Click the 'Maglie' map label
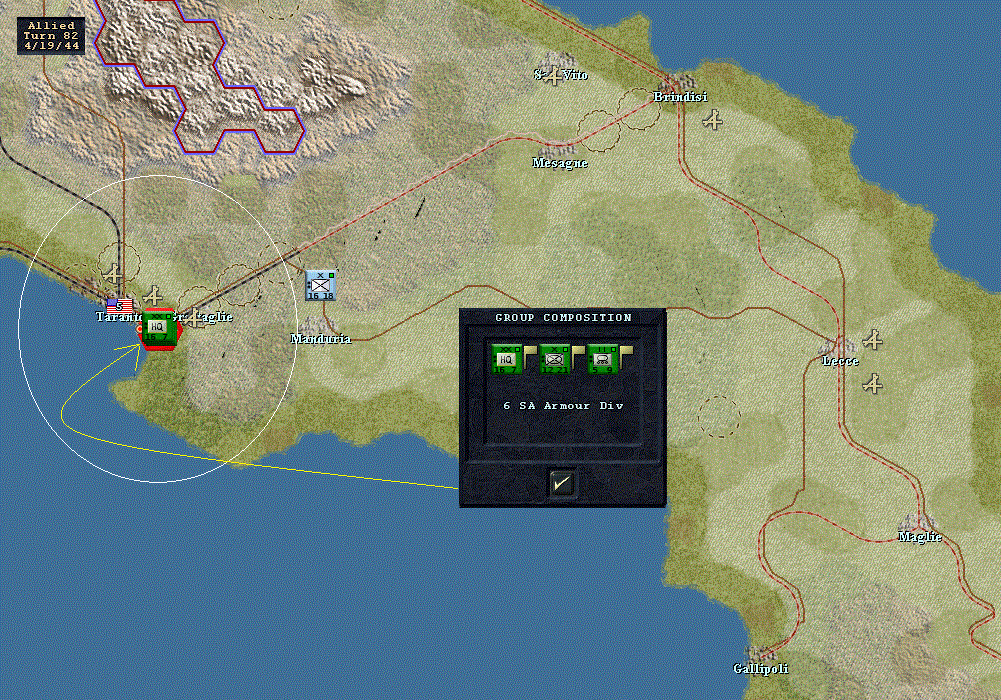The width and height of the screenshot is (1001, 700). 920,537
